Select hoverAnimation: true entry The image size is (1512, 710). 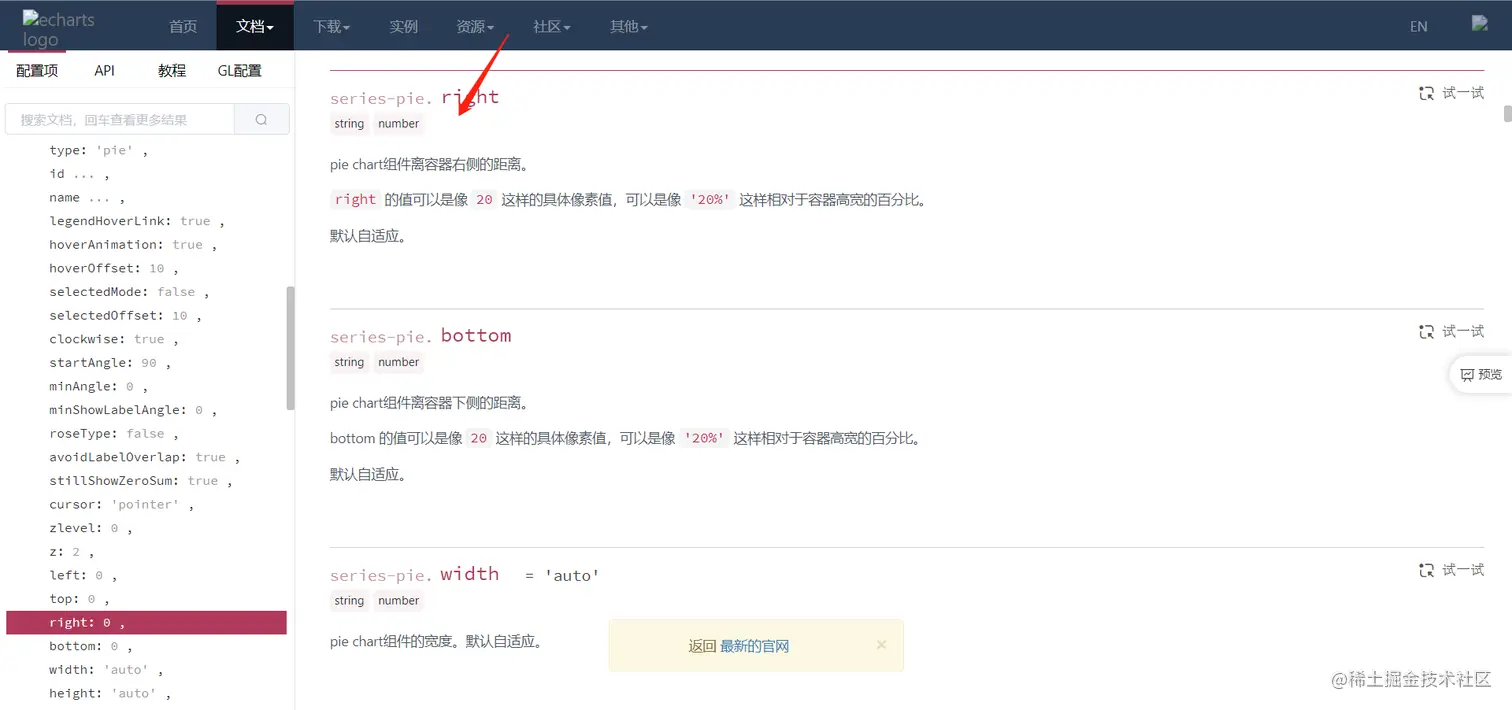133,245
